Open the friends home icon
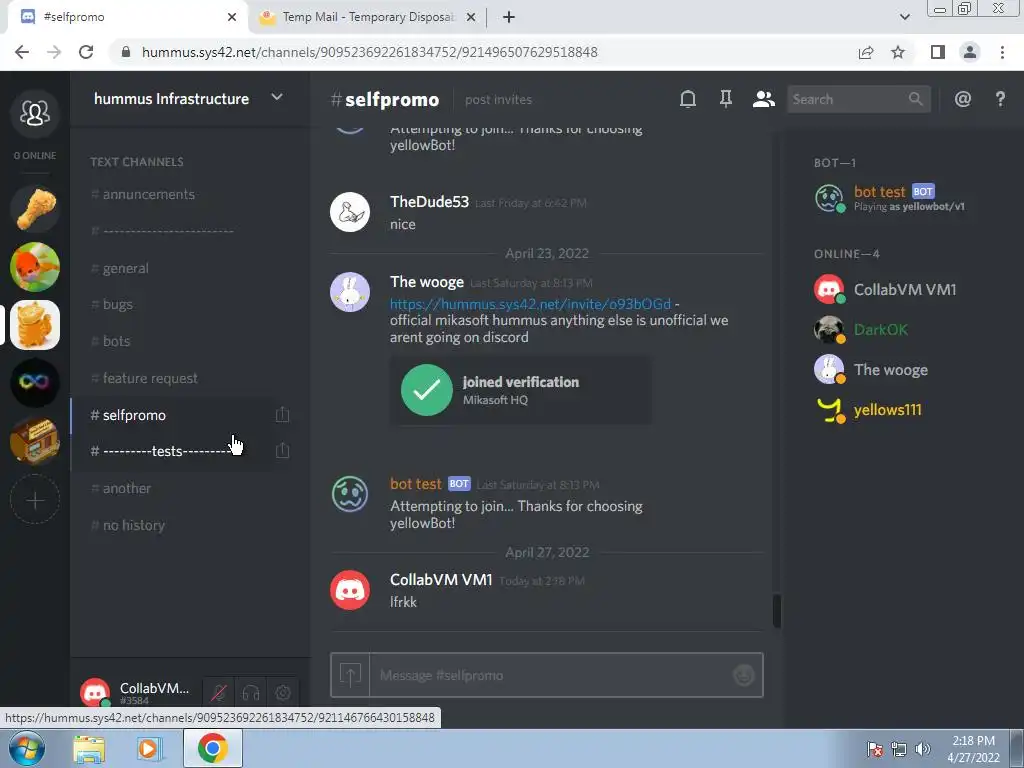 pyautogui.click(x=35, y=114)
